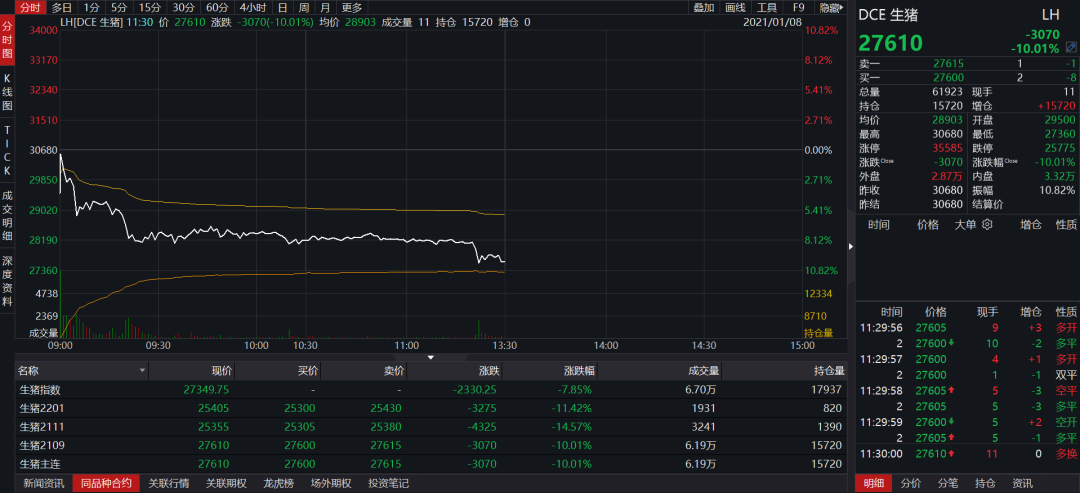
Task: Expand the 更多 timeframe options
Action: (x=352, y=7)
